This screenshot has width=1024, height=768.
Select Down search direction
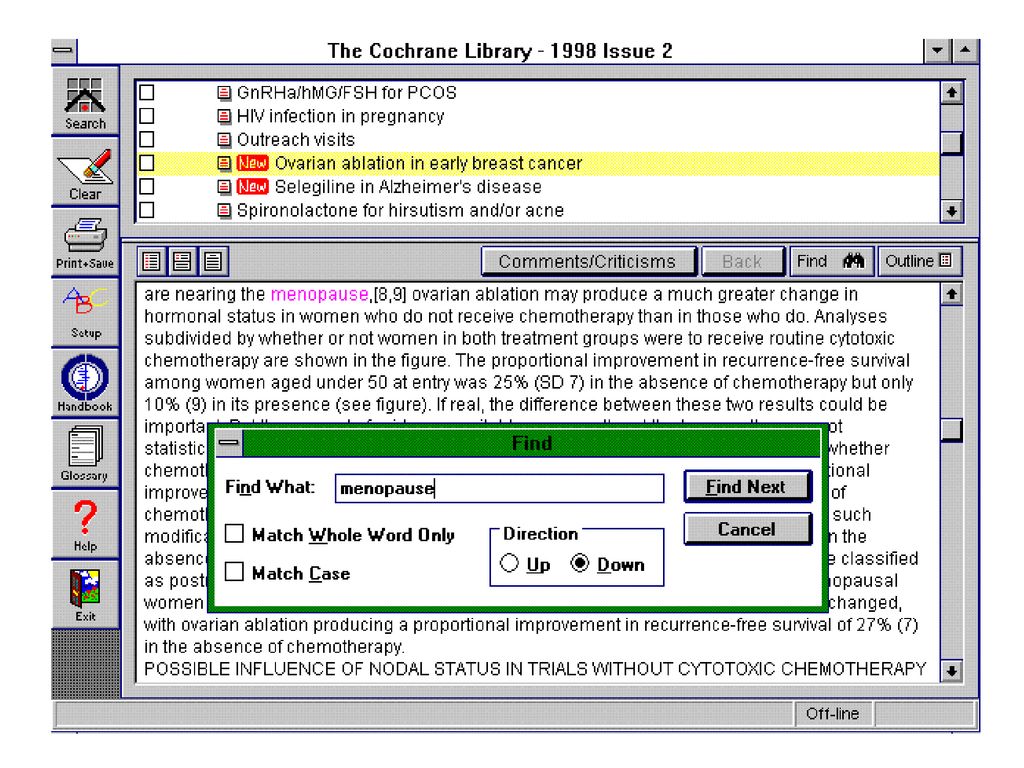click(580, 564)
